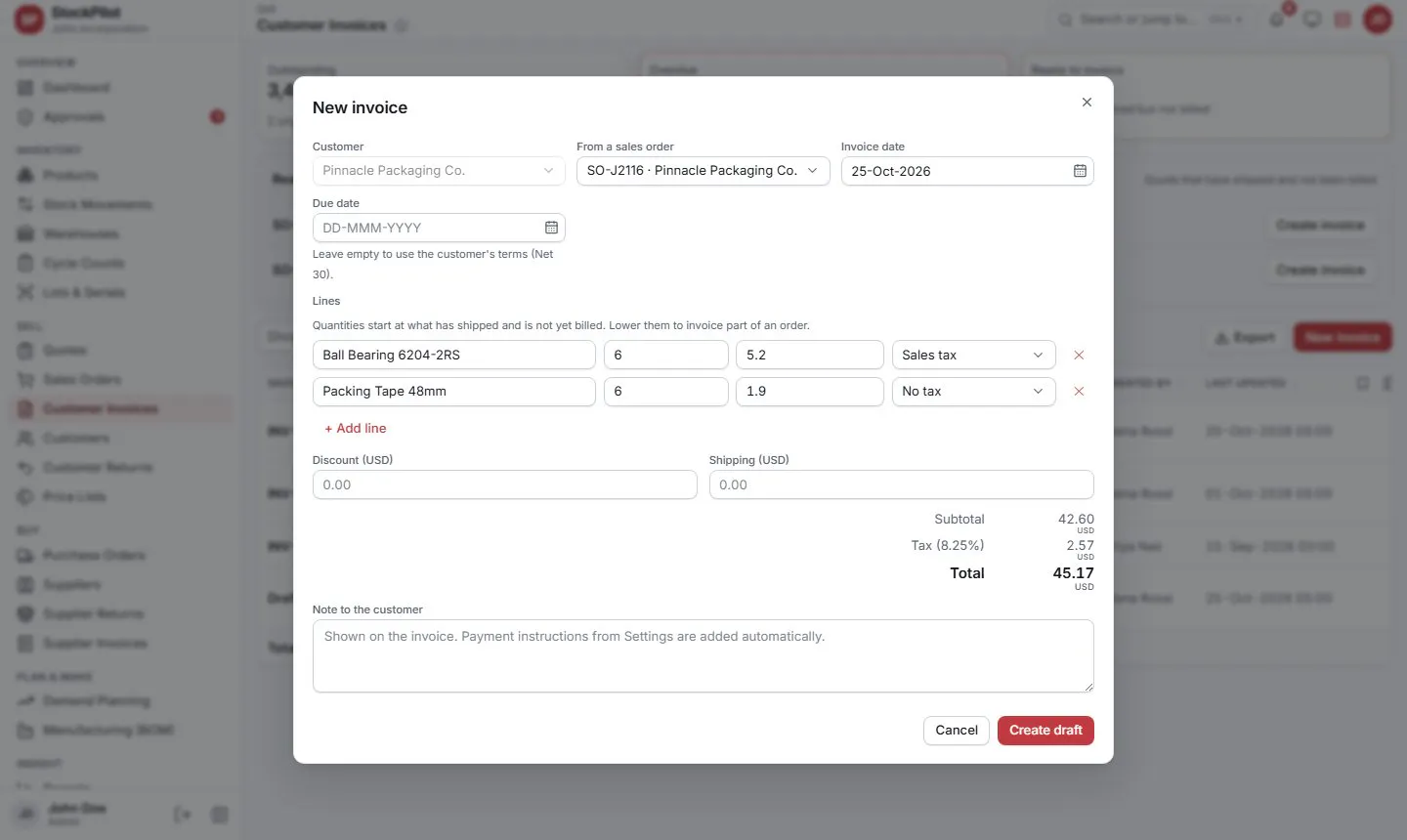Click the log out icon beside John Doe
This screenshot has width=1407, height=840.
183,815
